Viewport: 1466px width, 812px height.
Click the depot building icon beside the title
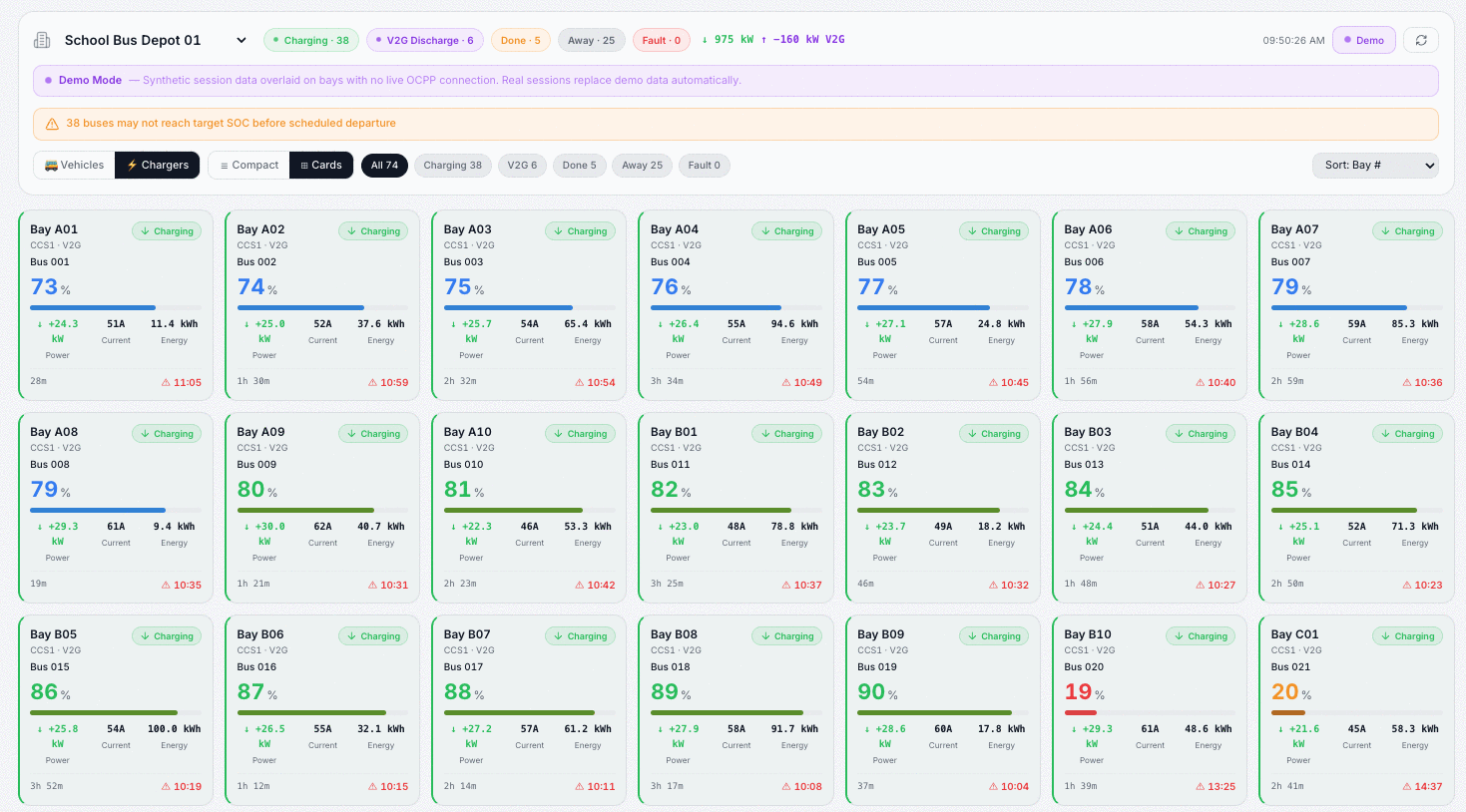[42, 40]
